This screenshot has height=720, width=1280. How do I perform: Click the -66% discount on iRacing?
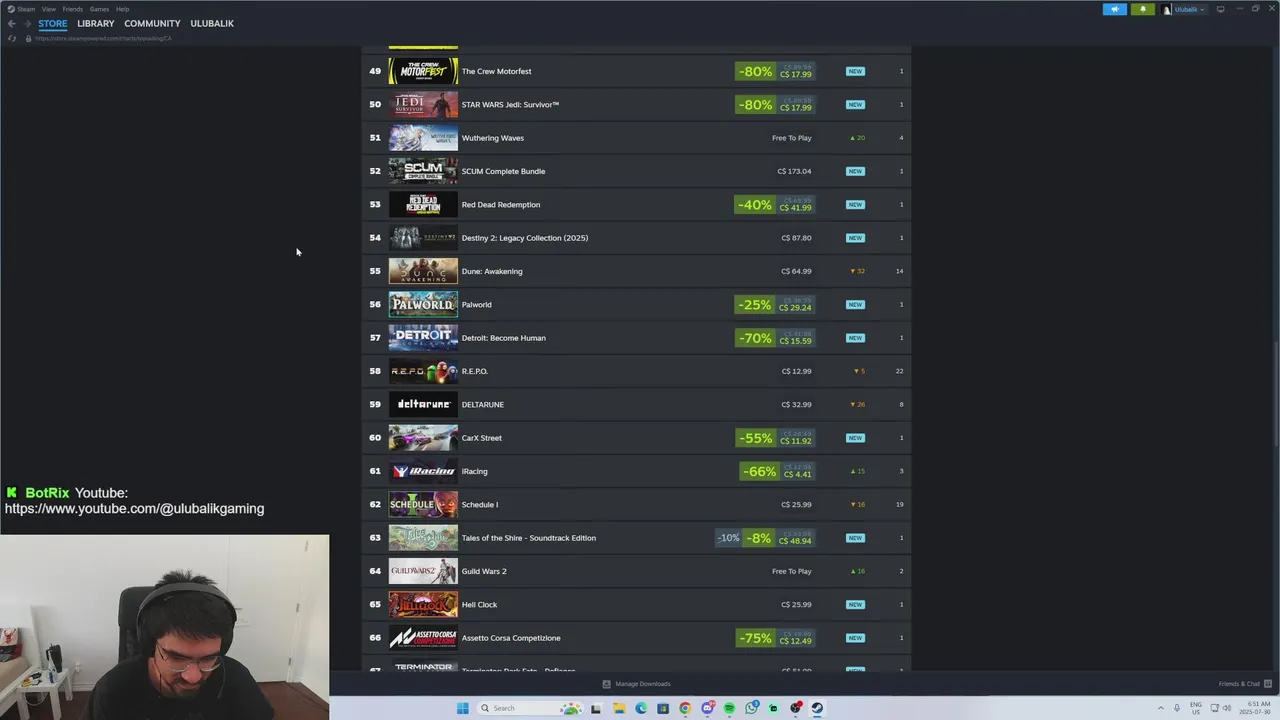(760, 471)
